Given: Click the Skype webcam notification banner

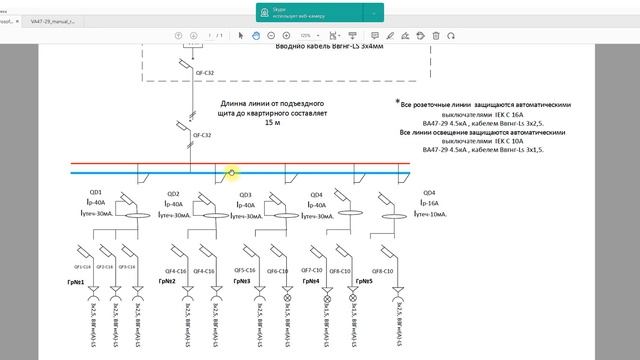Looking at the screenshot, I should click(x=320, y=13).
